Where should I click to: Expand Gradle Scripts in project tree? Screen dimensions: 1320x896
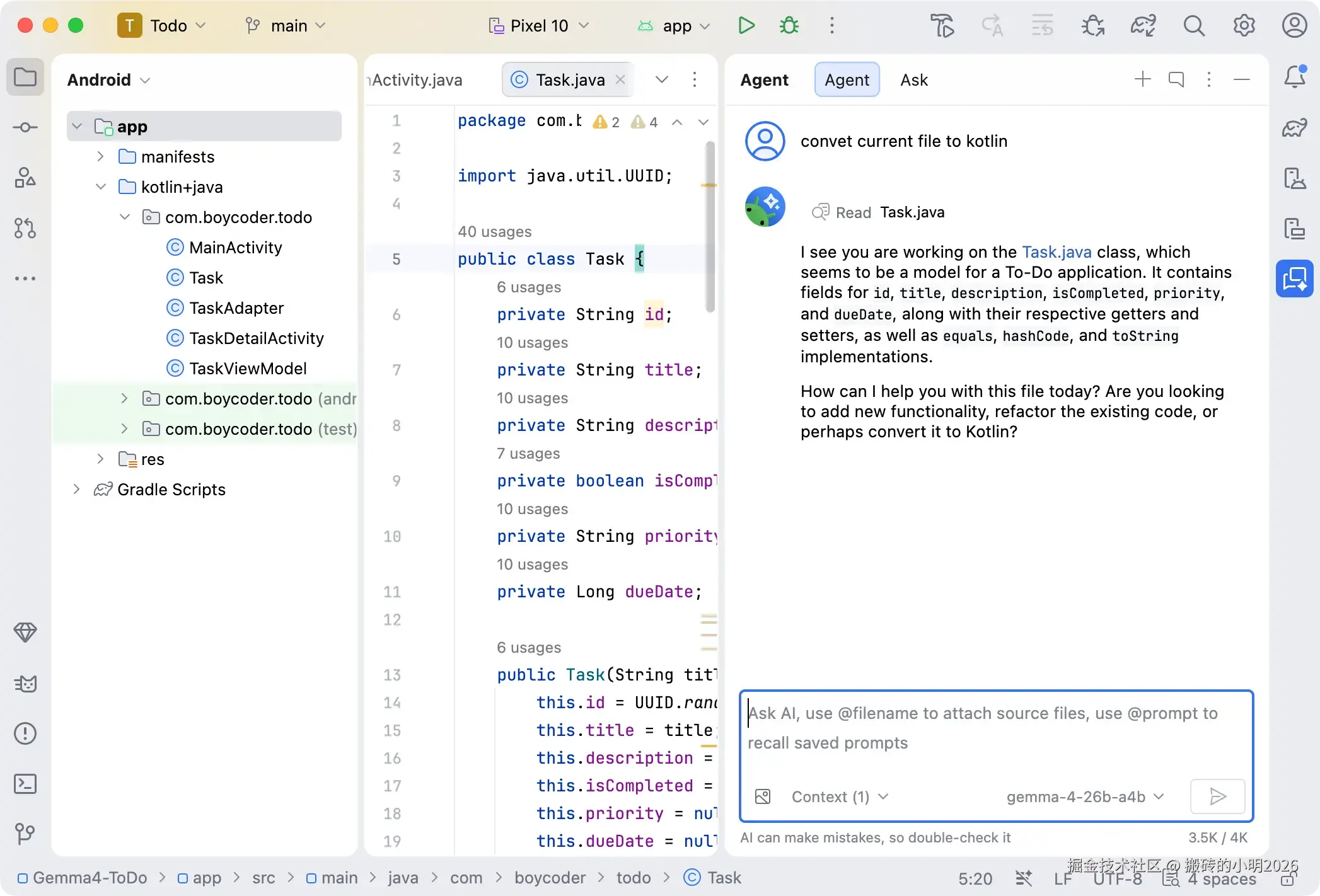(76, 490)
